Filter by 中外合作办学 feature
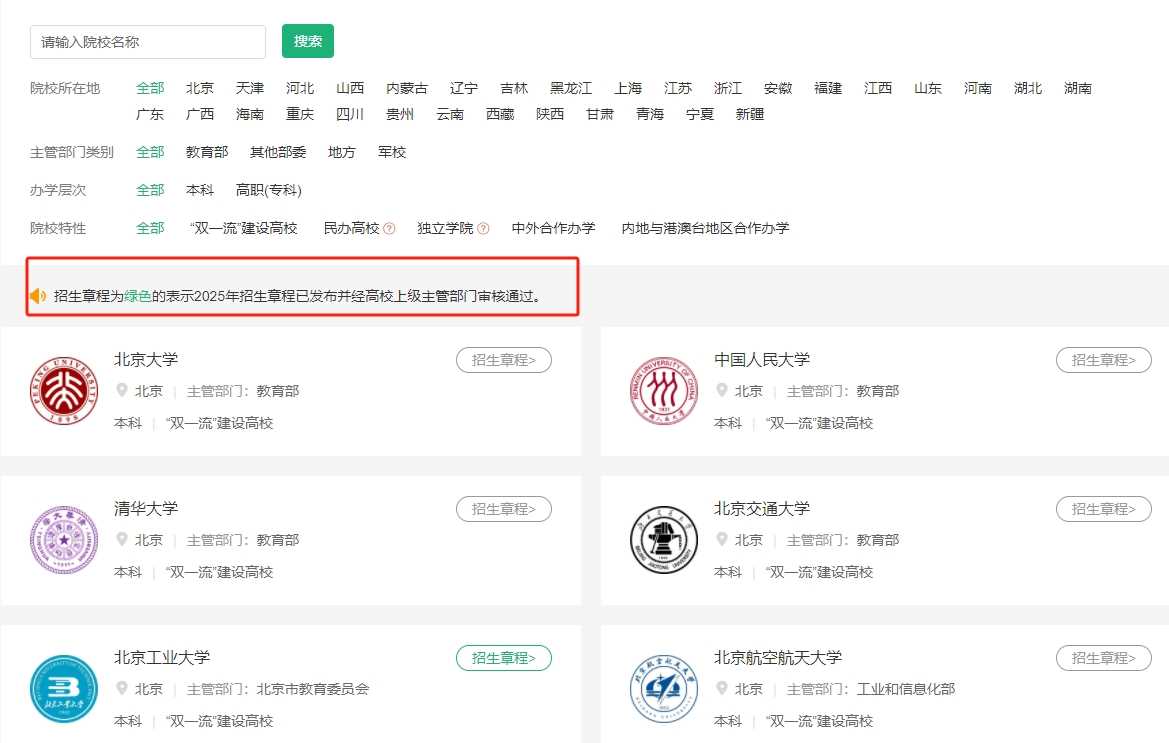 coord(553,228)
